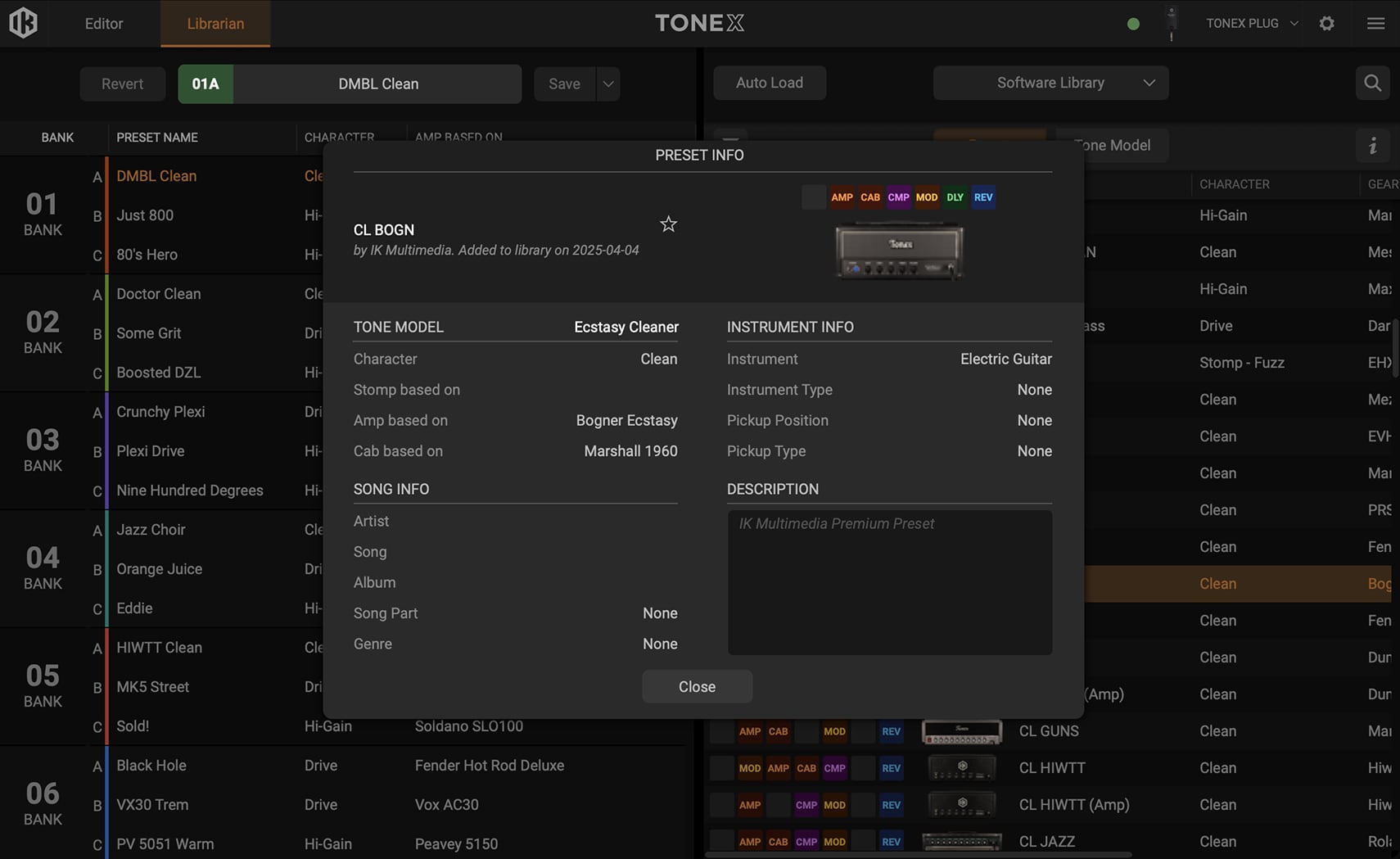Select the Librarian tab
This screenshot has width=1400, height=859.
click(x=215, y=24)
